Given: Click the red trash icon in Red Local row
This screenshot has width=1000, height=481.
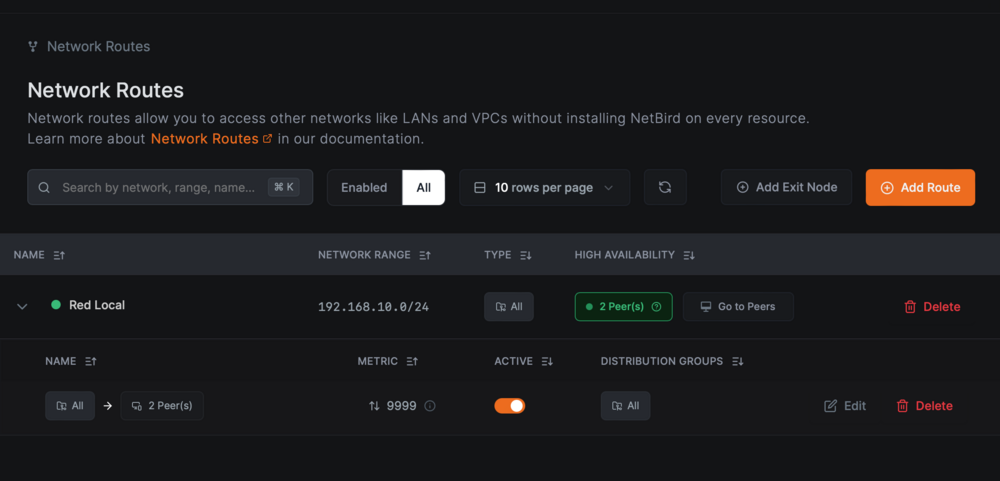Looking at the screenshot, I should (910, 307).
